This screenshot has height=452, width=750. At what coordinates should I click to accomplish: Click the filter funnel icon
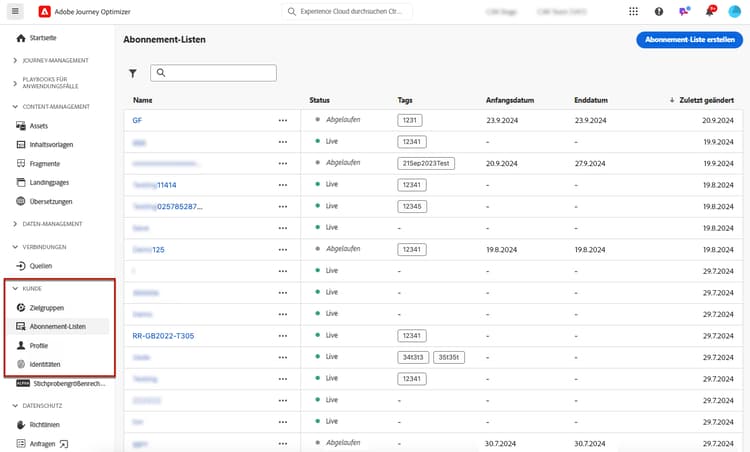133,73
